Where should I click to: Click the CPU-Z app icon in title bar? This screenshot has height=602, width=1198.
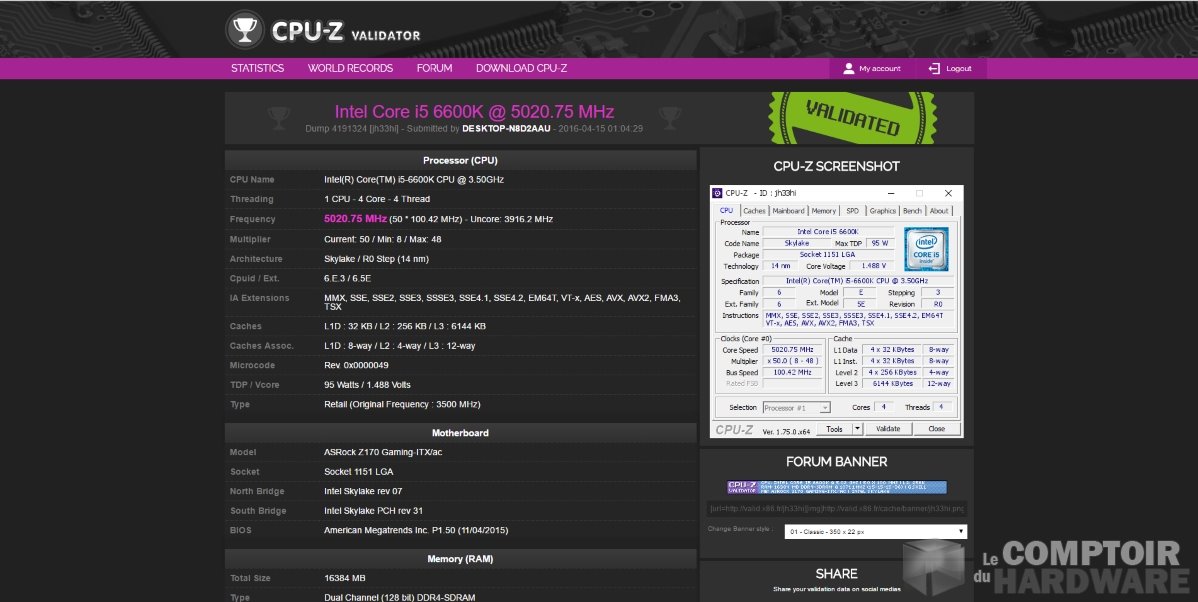coord(717,193)
